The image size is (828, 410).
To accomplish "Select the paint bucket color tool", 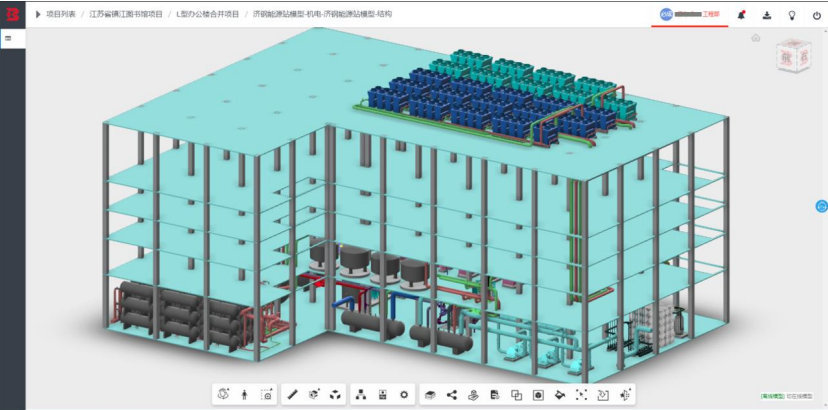I will 560,394.
